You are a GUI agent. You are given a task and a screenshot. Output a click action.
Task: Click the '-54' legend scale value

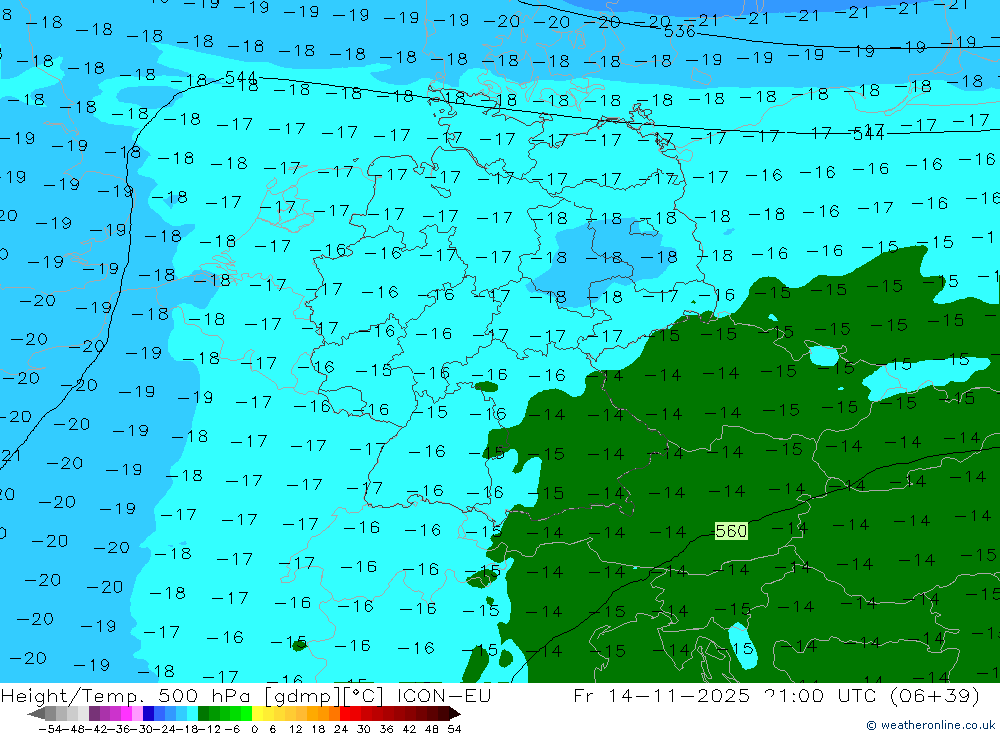point(50,729)
